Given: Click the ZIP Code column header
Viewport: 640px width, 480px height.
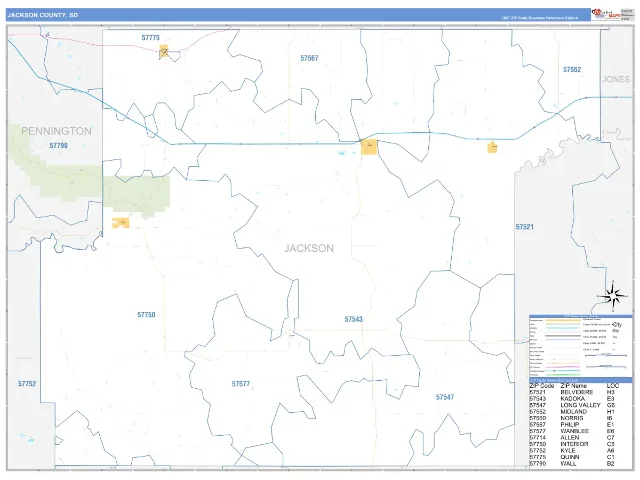Looking at the screenshot, I should 542,386.
